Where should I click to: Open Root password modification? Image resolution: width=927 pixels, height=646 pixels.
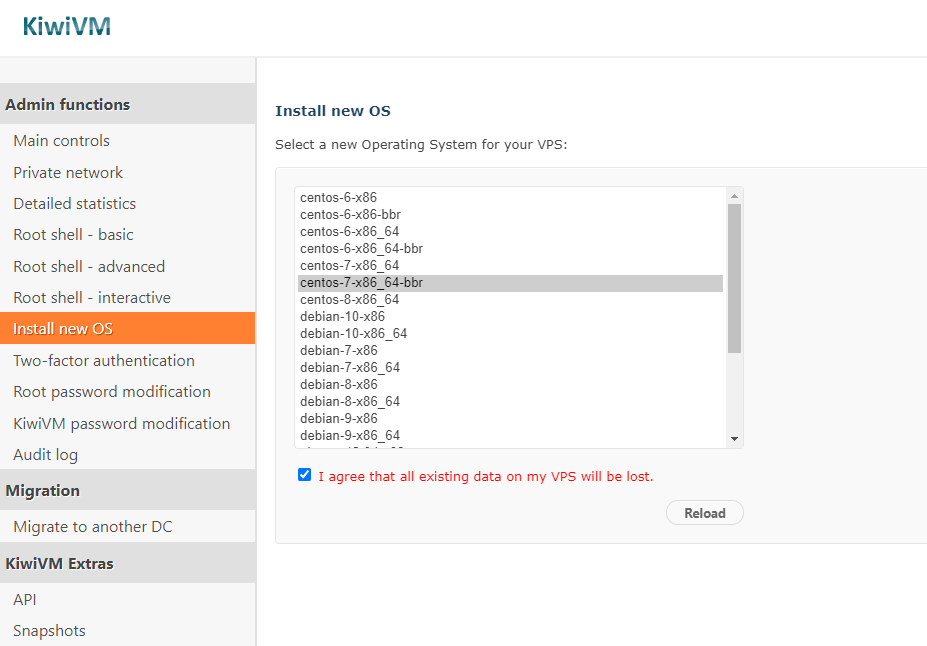pyautogui.click(x=112, y=391)
